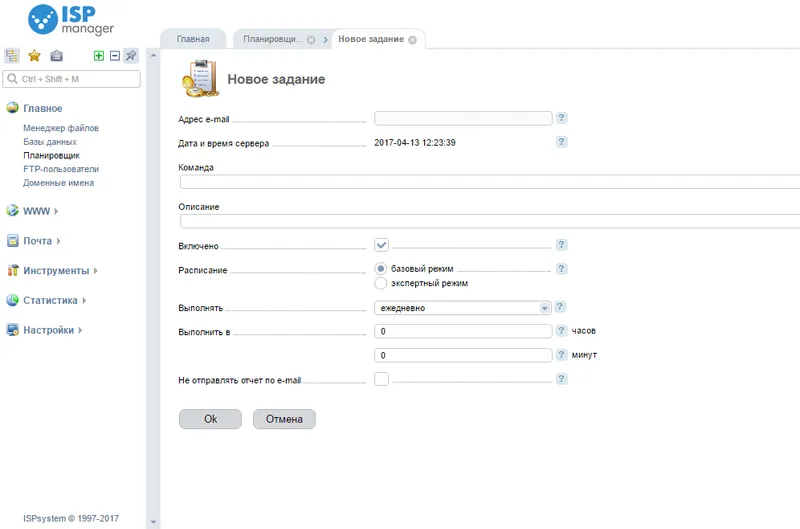
Task: Click the minutes (минут) input field
Action: pos(463,355)
